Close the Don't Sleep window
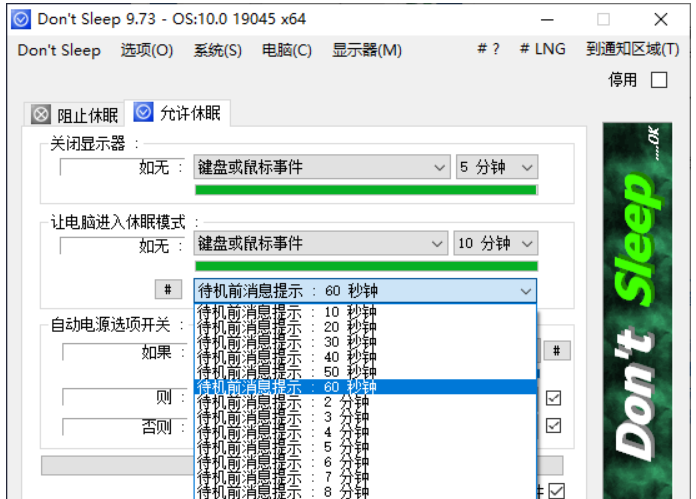Viewport: 696px width, 499px height. pos(661,20)
